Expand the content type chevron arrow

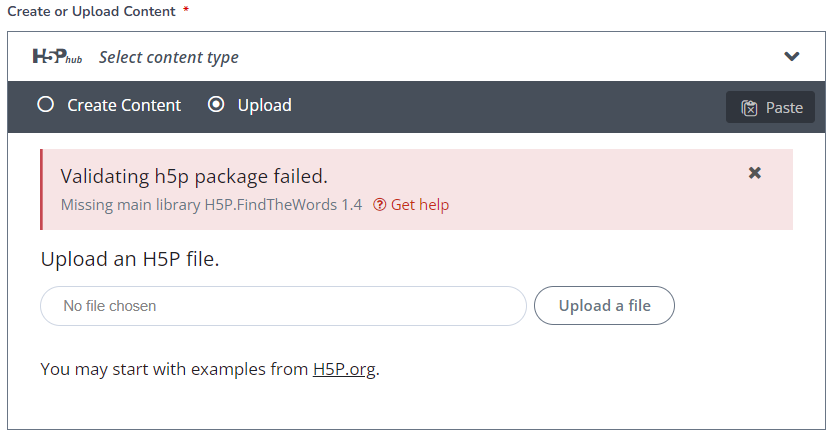coord(791,56)
